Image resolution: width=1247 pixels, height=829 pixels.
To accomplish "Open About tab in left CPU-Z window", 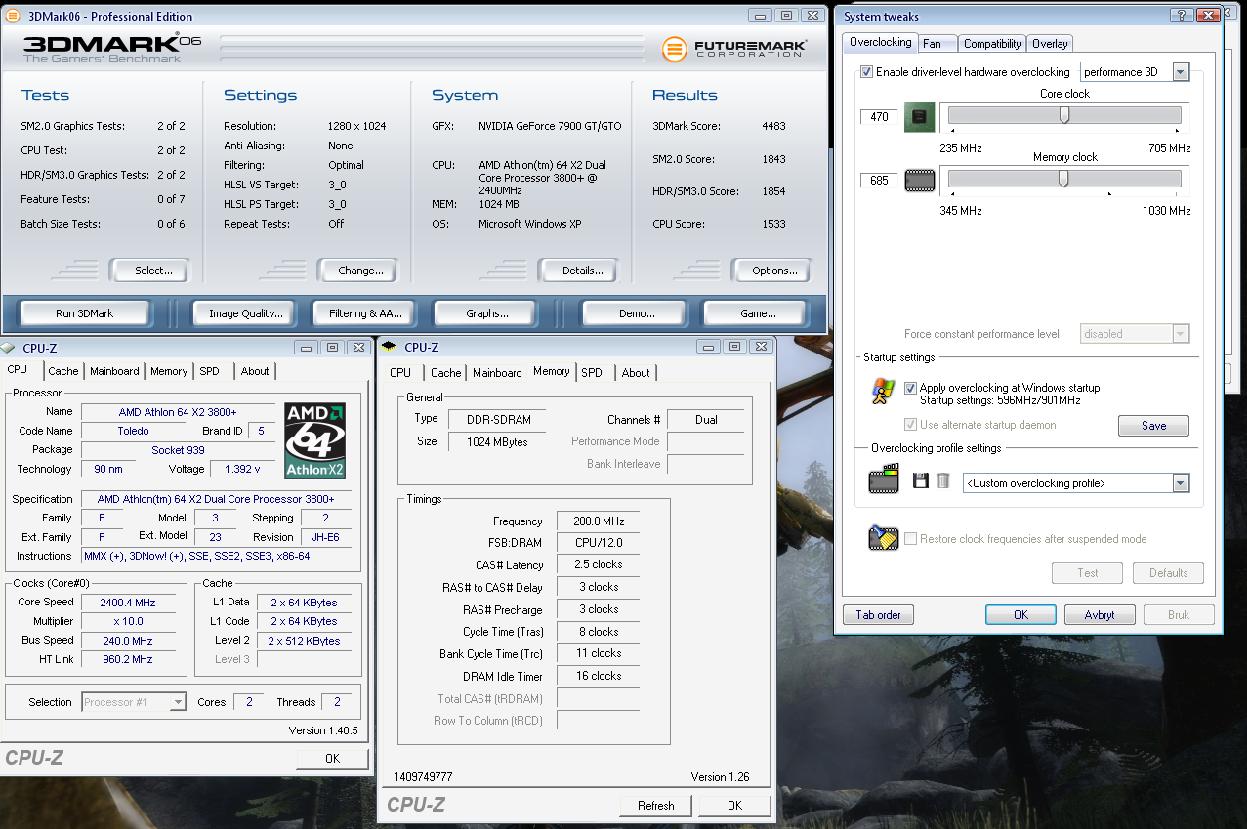I will (x=254, y=371).
